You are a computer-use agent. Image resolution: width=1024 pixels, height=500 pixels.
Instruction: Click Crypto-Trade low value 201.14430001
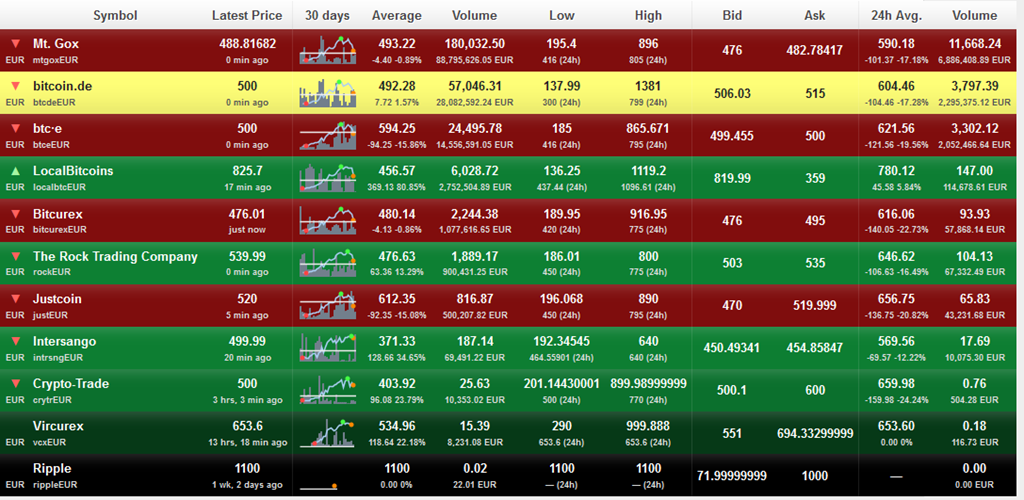click(x=562, y=383)
